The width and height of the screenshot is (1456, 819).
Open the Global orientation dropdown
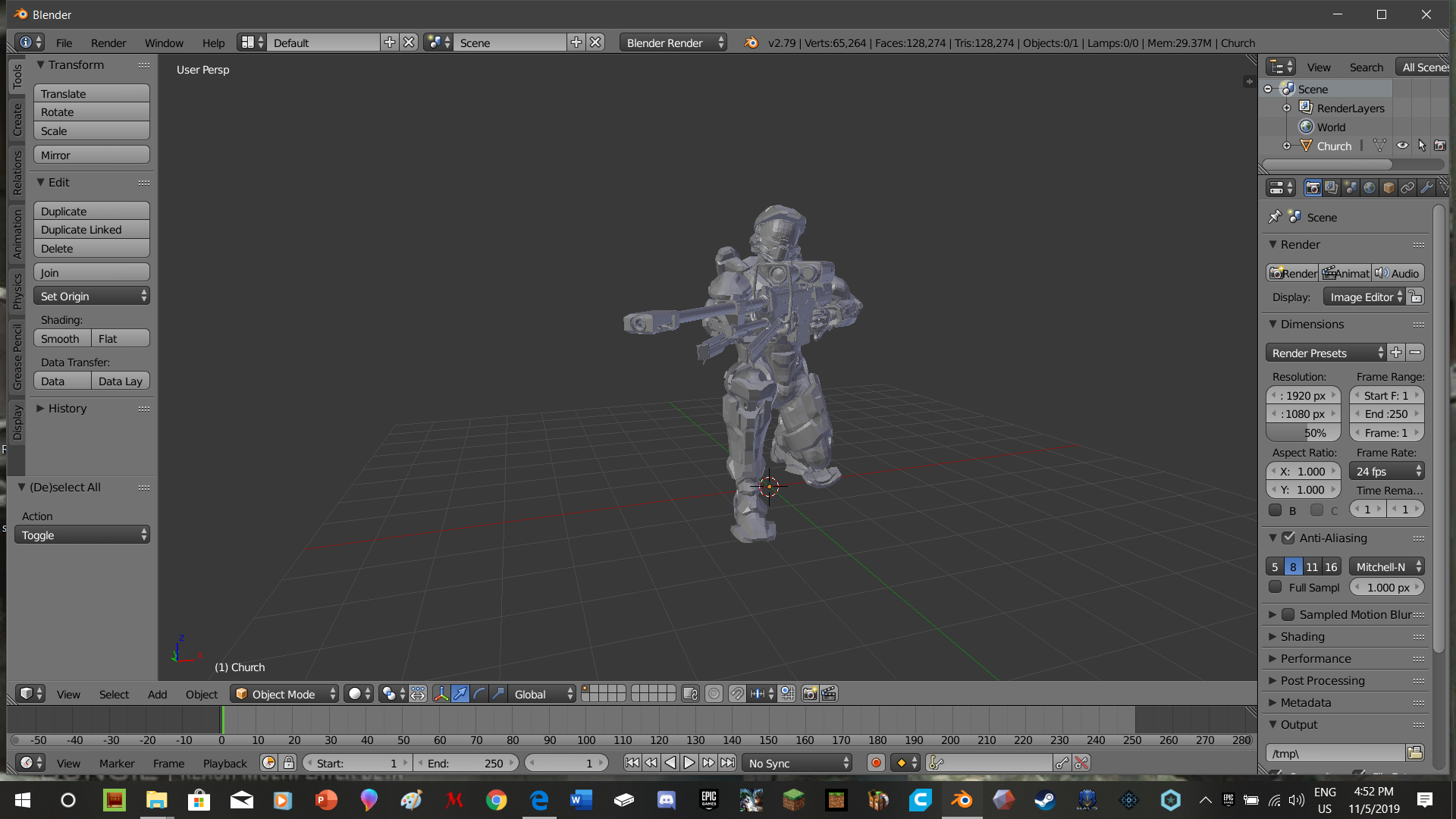pos(543,694)
